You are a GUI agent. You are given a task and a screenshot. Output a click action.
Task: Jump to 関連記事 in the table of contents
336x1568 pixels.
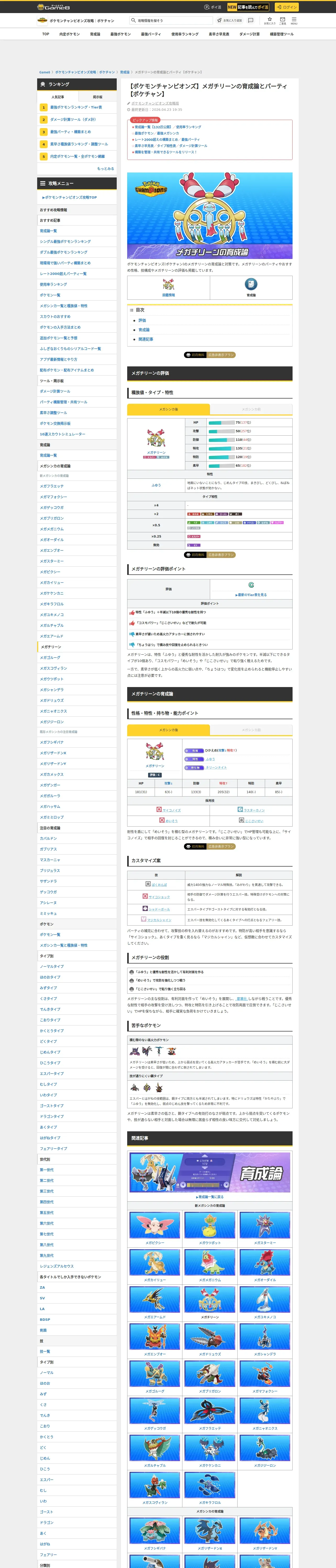pos(146,339)
